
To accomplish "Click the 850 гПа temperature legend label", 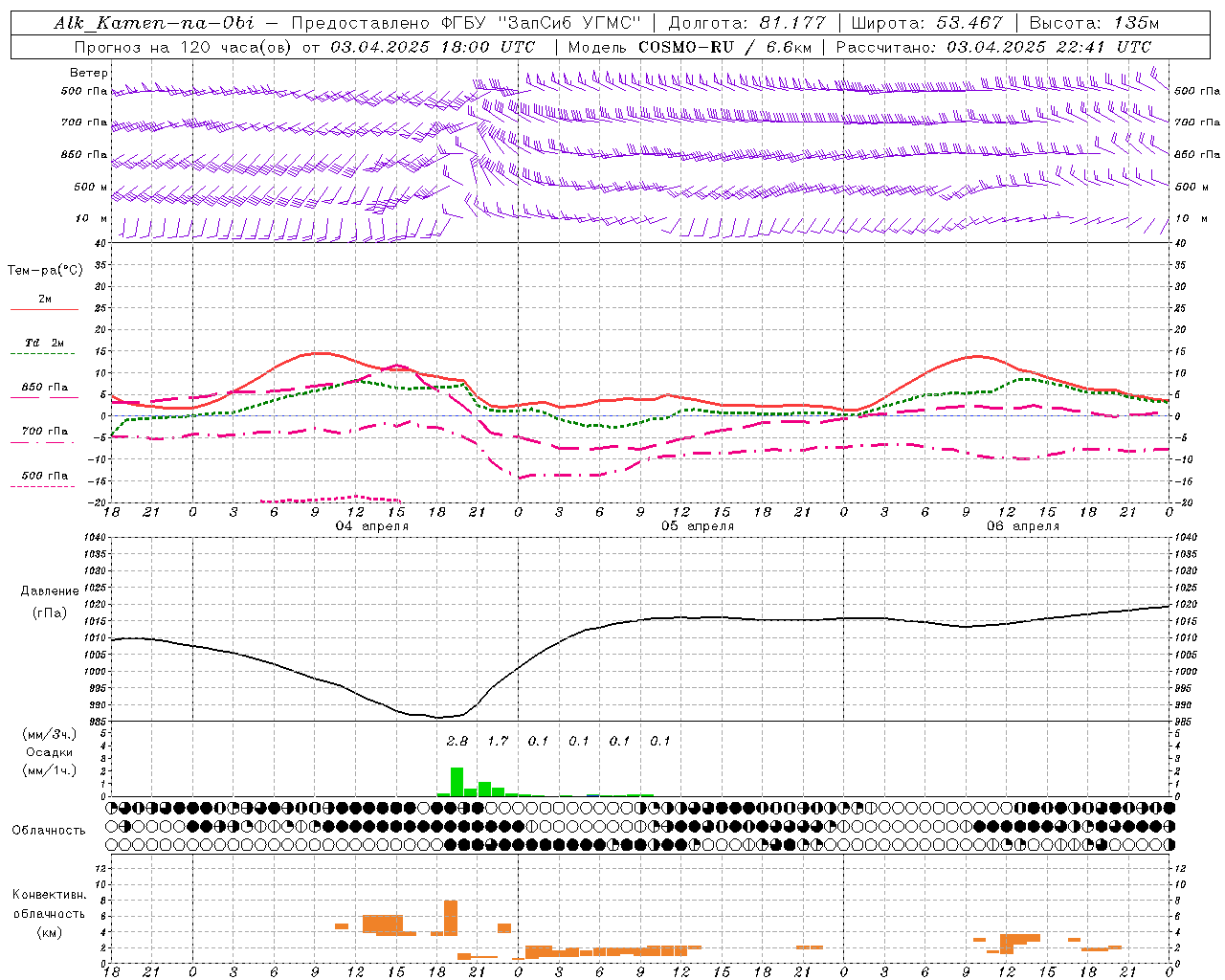I will (x=45, y=388).
